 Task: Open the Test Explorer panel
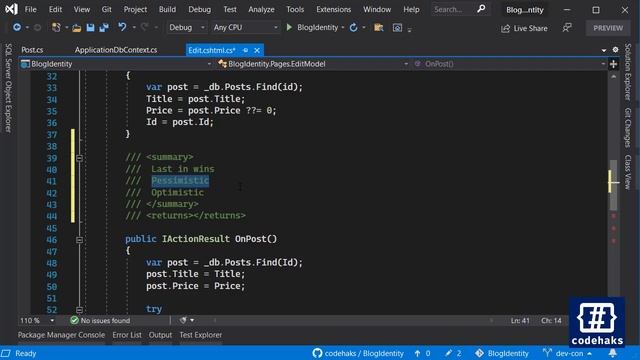coord(201,335)
